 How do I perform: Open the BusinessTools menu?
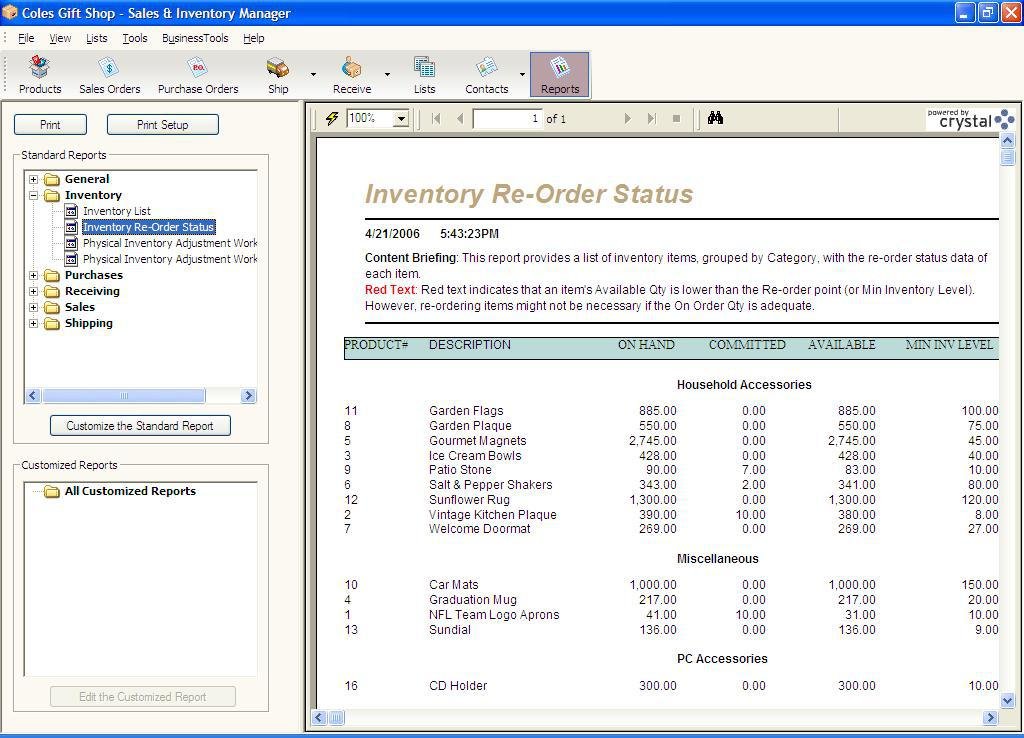click(x=195, y=38)
